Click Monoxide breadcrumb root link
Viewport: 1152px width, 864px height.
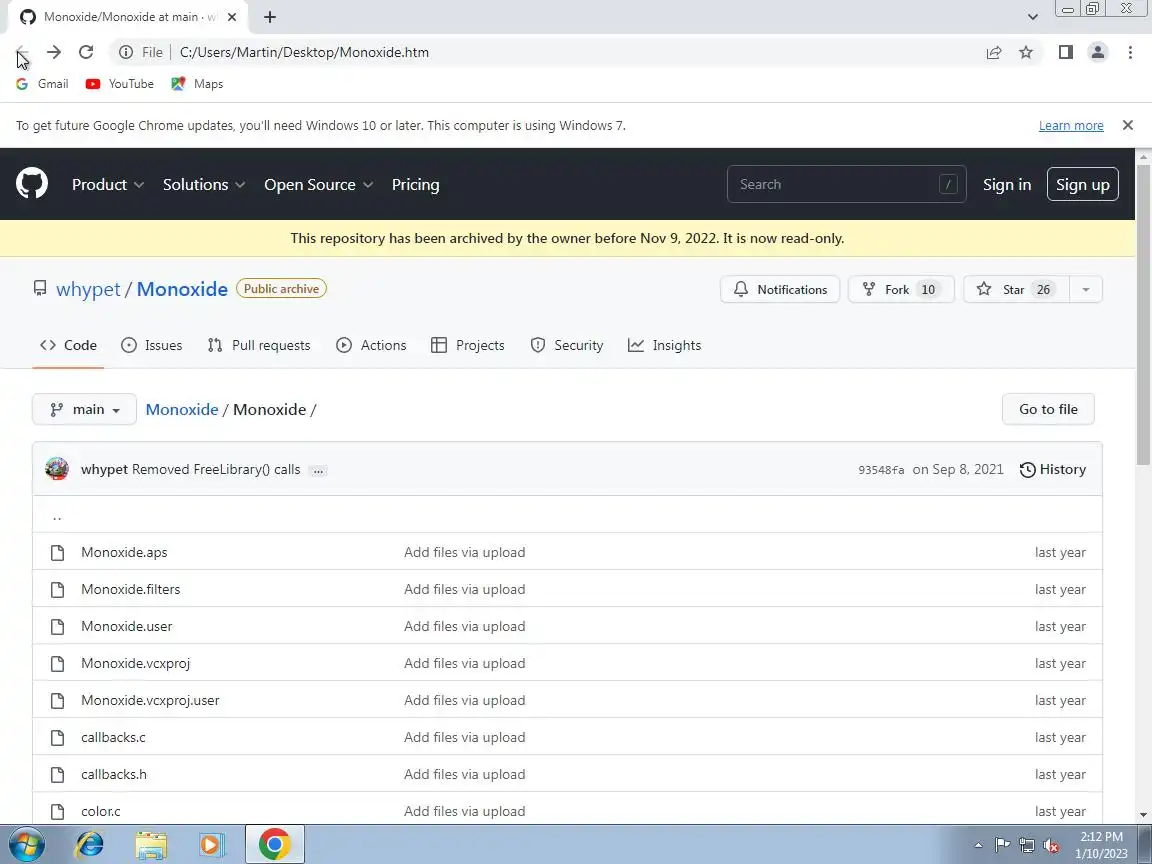181,409
